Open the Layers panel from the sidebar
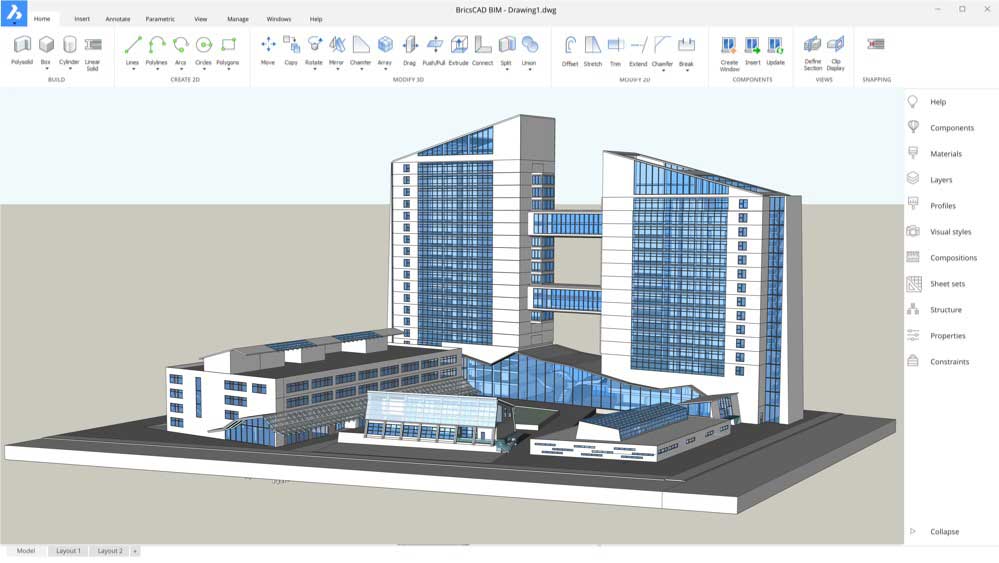Image resolution: width=999 pixels, height=563 pixels. tap(941, 180)
